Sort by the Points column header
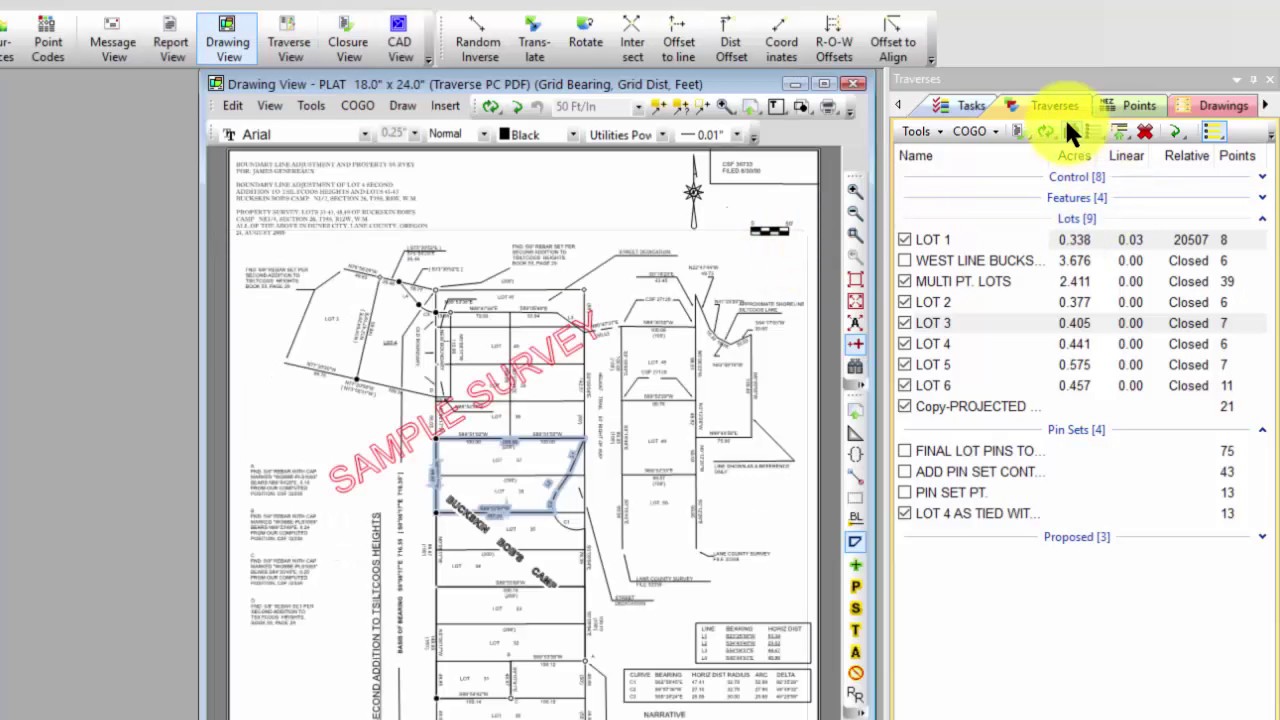The image size is (1280, 720). (x=1237, y=156)
